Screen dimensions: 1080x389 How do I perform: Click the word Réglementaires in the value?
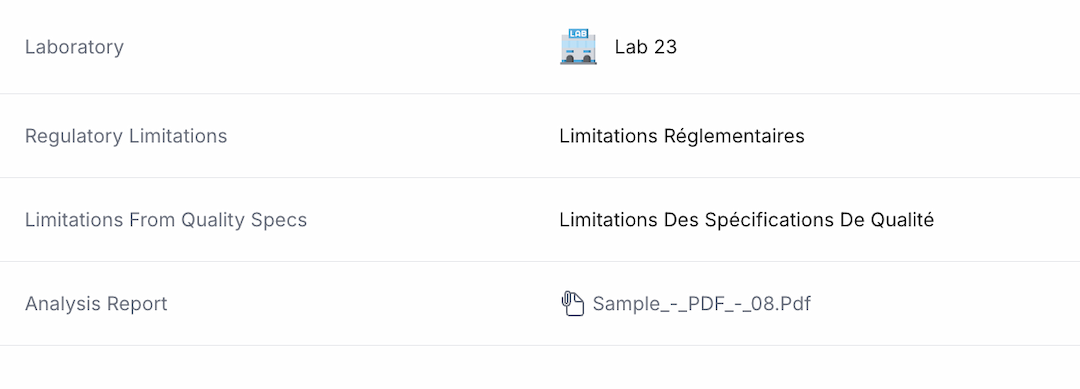click(734, 136)
